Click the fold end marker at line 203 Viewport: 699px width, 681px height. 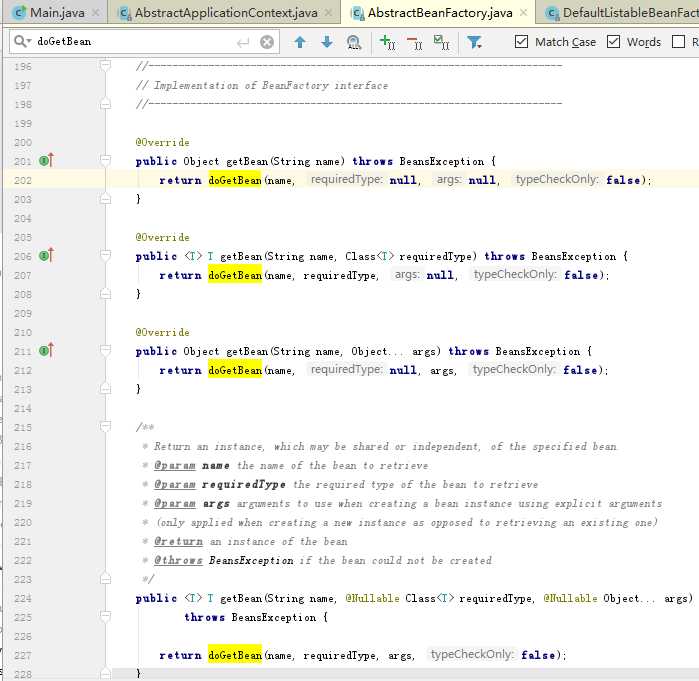click(x=105, y=199)
